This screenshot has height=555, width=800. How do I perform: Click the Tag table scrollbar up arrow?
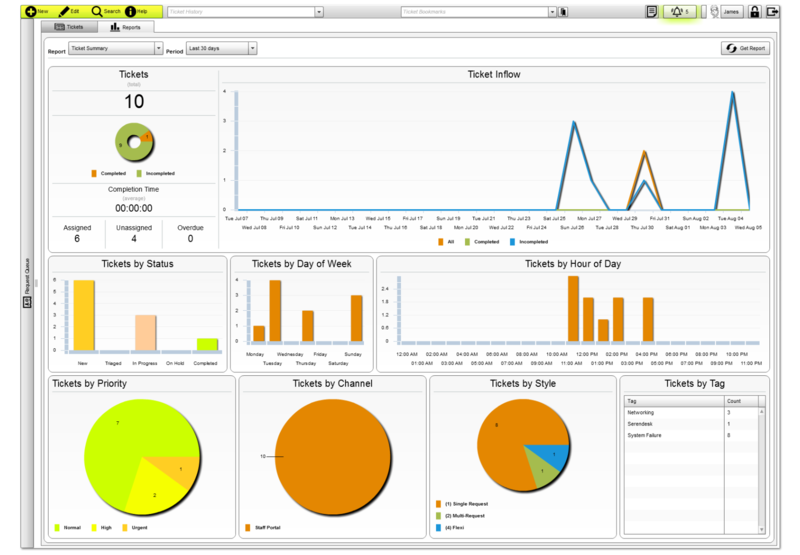coord(762,411)
